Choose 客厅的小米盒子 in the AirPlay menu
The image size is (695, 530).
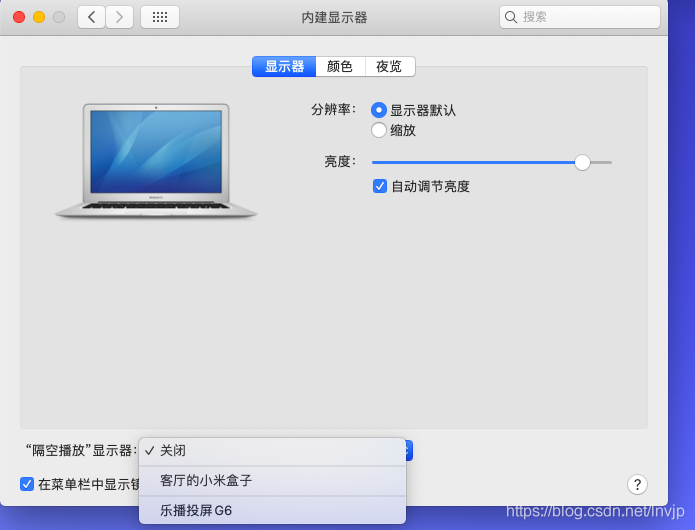(273, 481)
